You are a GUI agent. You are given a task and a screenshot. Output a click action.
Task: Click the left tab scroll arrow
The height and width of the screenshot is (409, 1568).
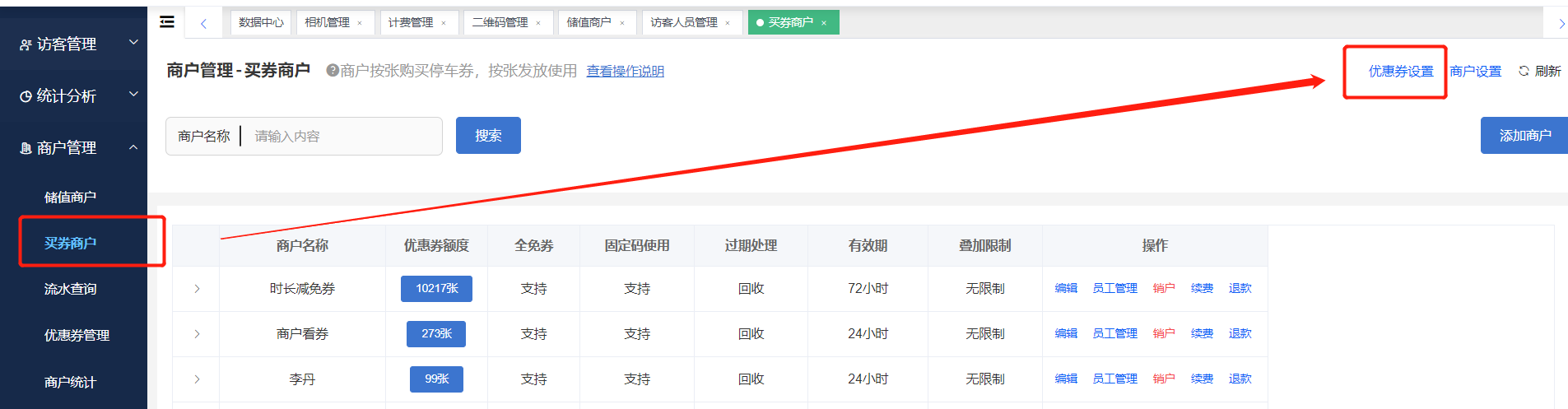coord(203,23)
